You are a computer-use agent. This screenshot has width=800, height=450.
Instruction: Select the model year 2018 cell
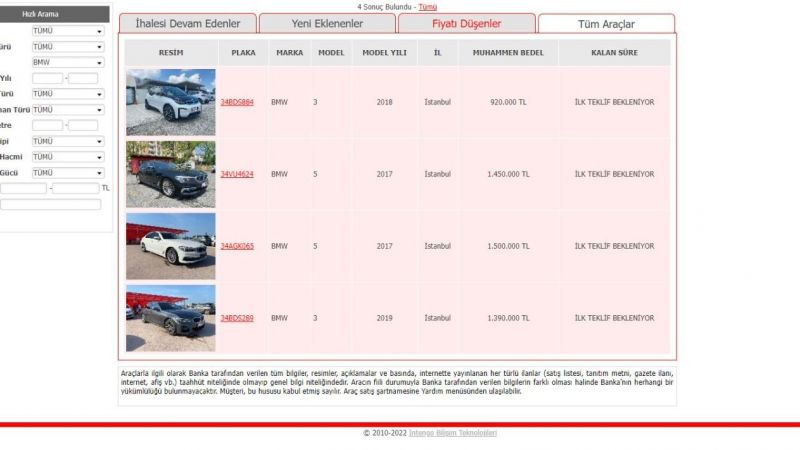coord(384,102)
